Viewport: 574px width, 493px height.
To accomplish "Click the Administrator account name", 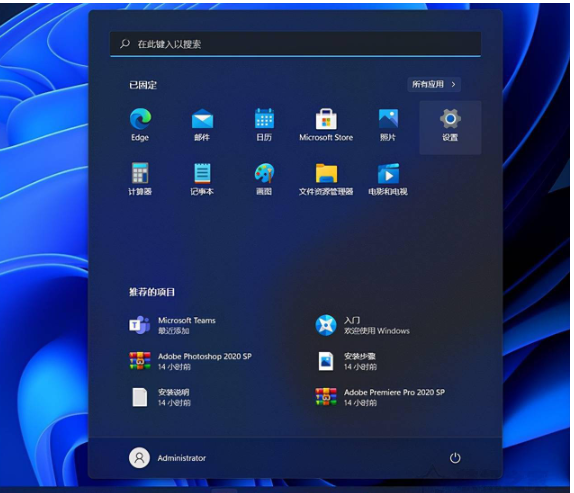I will [182, 458].
